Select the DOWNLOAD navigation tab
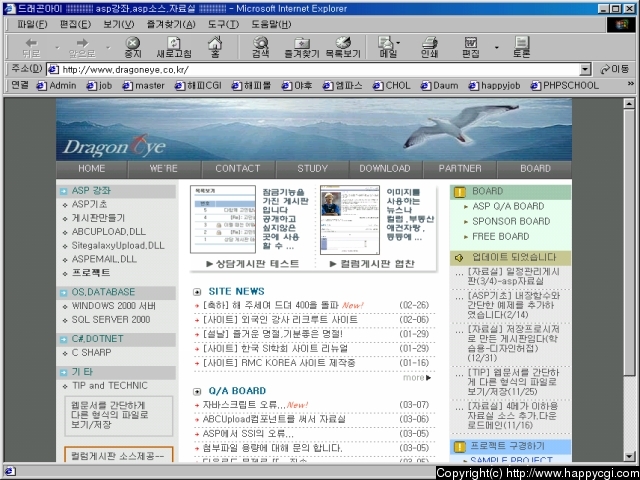 (x=385, y=169)
